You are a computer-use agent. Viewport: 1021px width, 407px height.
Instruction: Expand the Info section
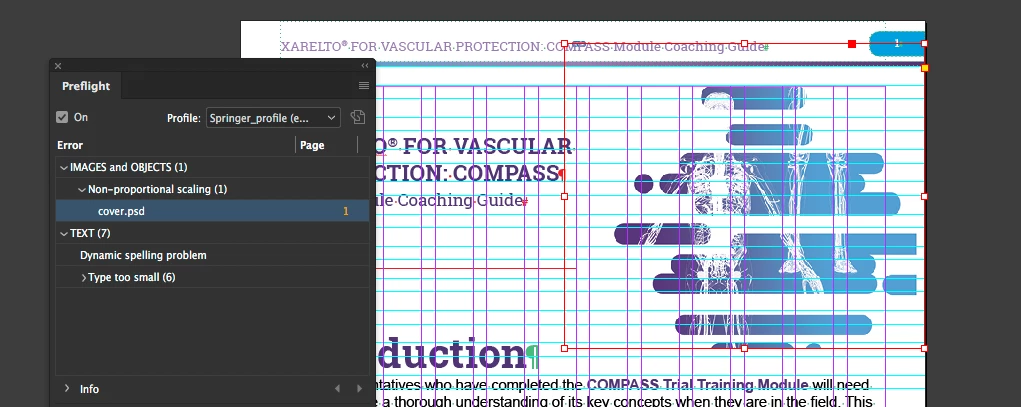point(67,388)
